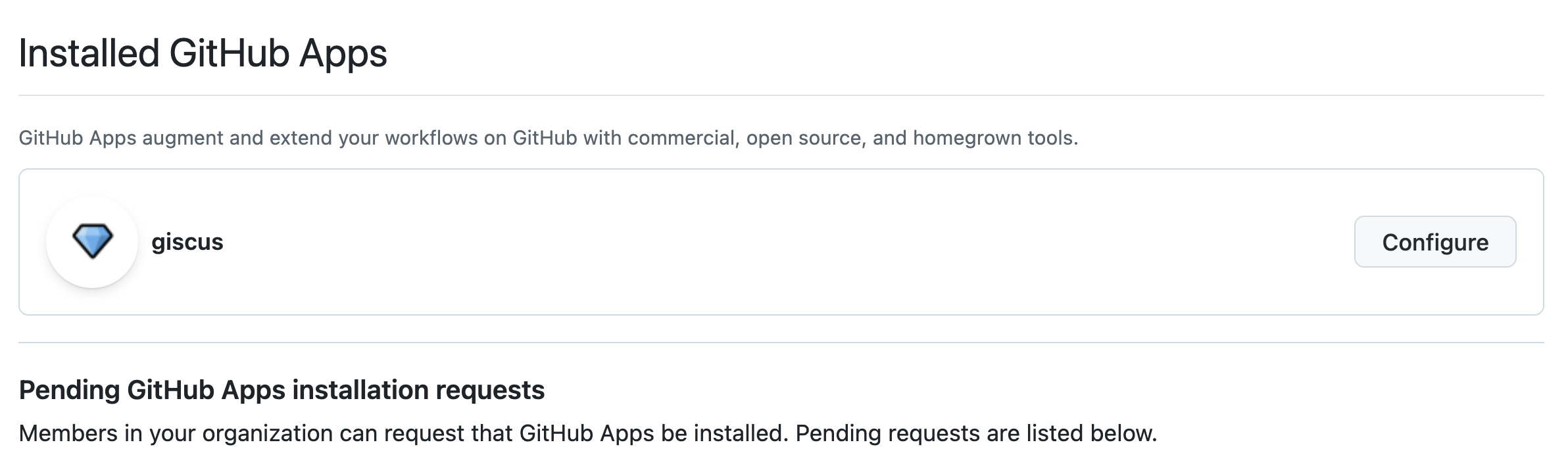Click "be installed" in the pending requests paragraph
Image resolution: width=1568 pixels, height=476 pixels.
[723, 433]
